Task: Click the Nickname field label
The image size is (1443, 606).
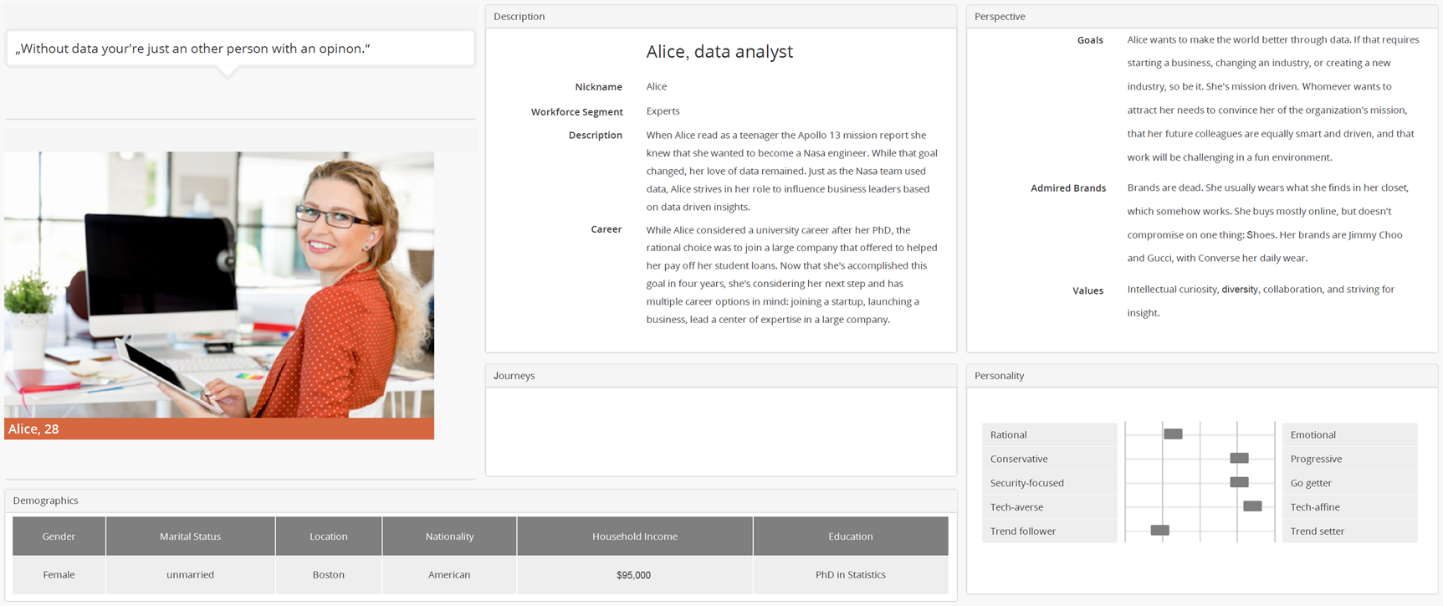Action: tap(598, 87)
